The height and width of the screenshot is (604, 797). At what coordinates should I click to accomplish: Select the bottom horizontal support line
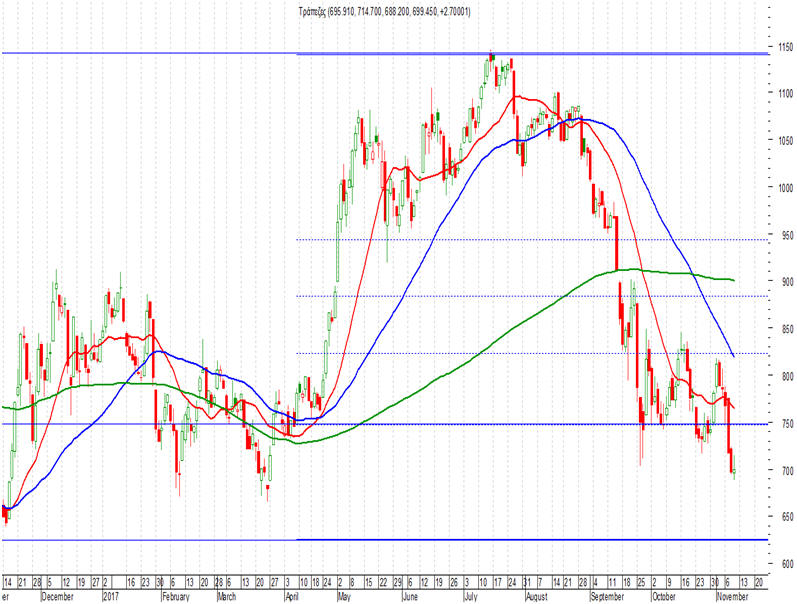coord(384,539)
